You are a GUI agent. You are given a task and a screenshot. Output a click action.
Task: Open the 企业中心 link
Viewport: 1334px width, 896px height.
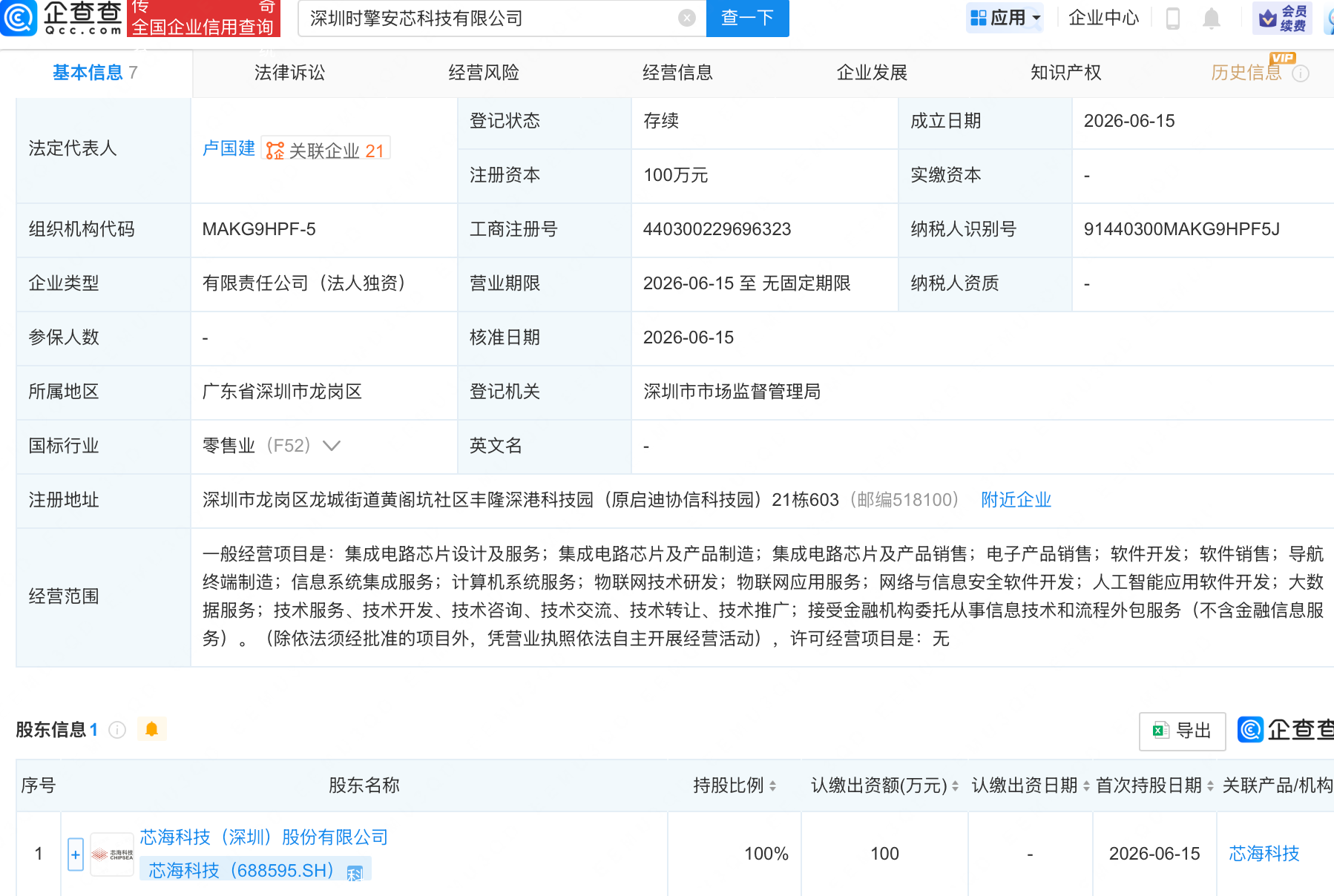(1104, 18)
